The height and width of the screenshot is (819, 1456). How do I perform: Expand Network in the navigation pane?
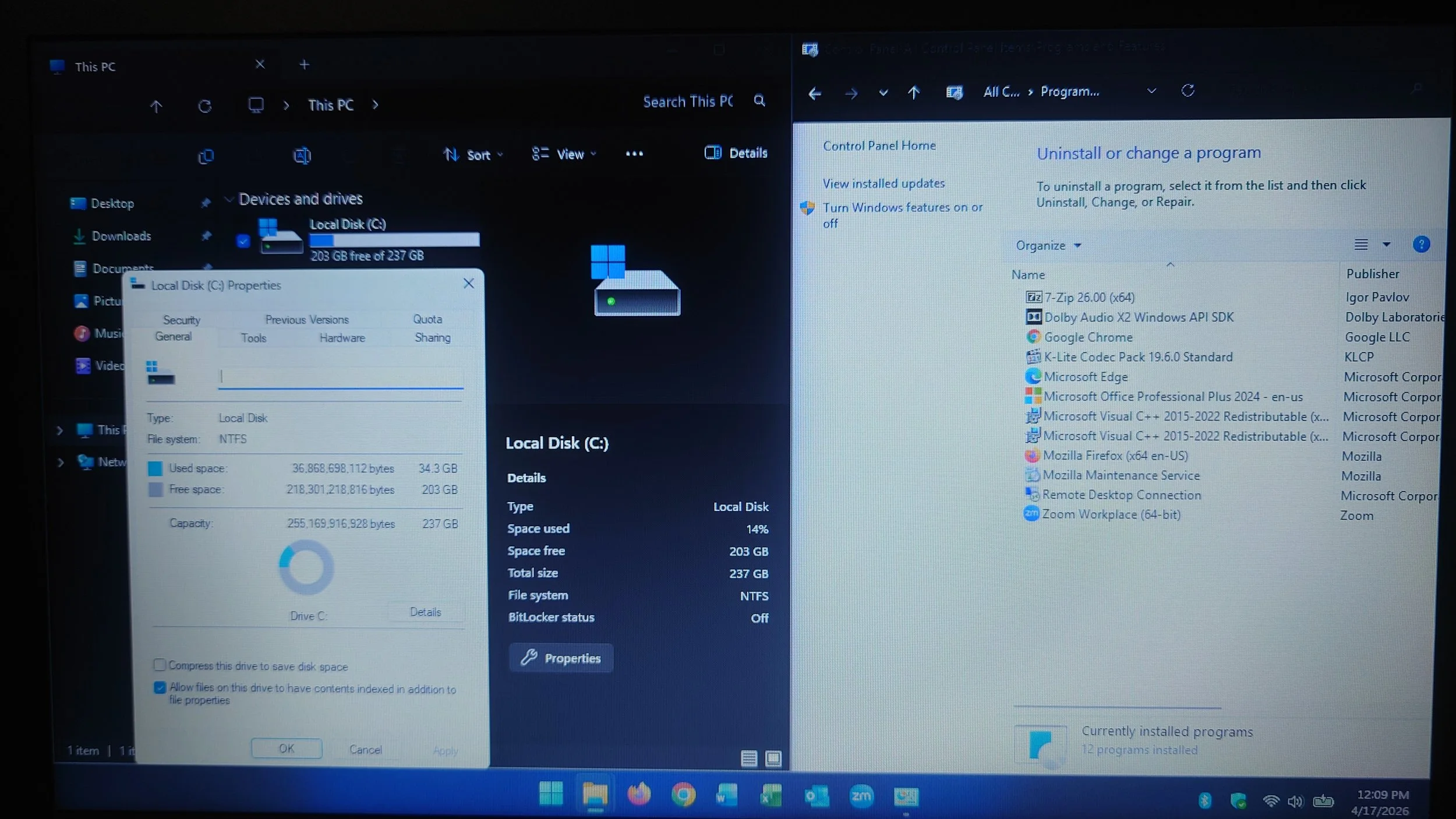60,463
